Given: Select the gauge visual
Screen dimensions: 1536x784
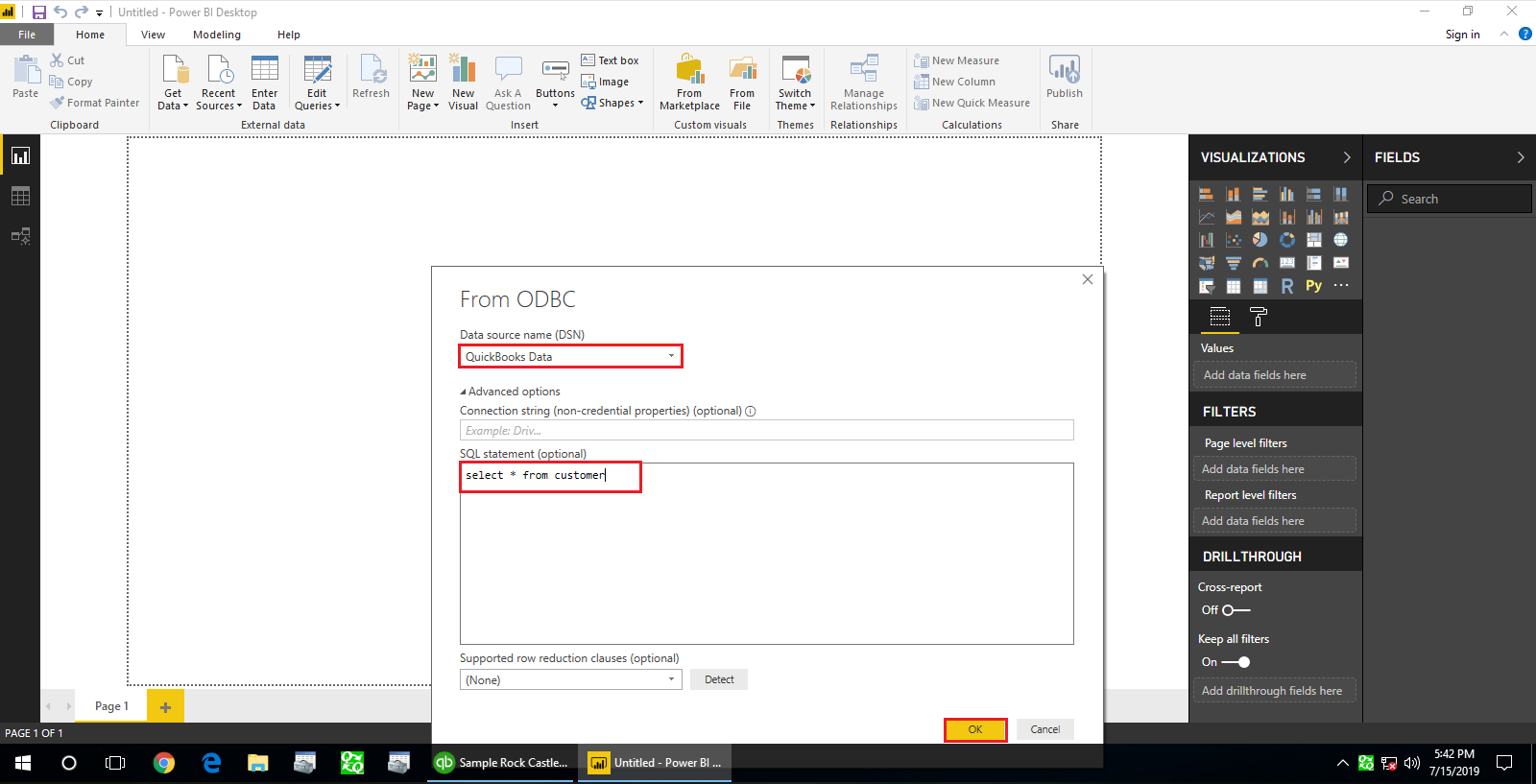Looking at the screenshot, I should tap(1260, 263).
